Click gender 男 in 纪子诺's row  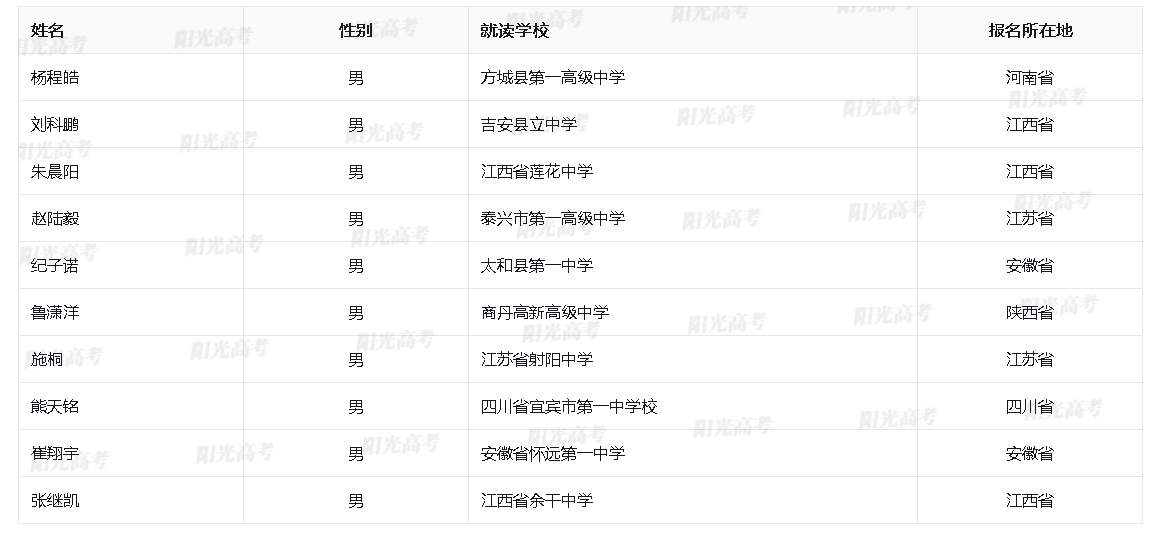click(356, 266)
